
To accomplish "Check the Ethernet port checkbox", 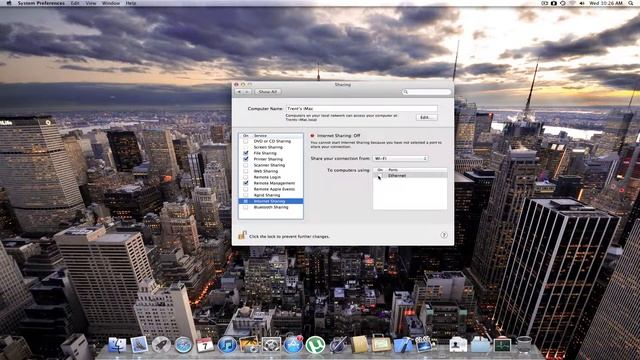I will click(x=380, y=176).
